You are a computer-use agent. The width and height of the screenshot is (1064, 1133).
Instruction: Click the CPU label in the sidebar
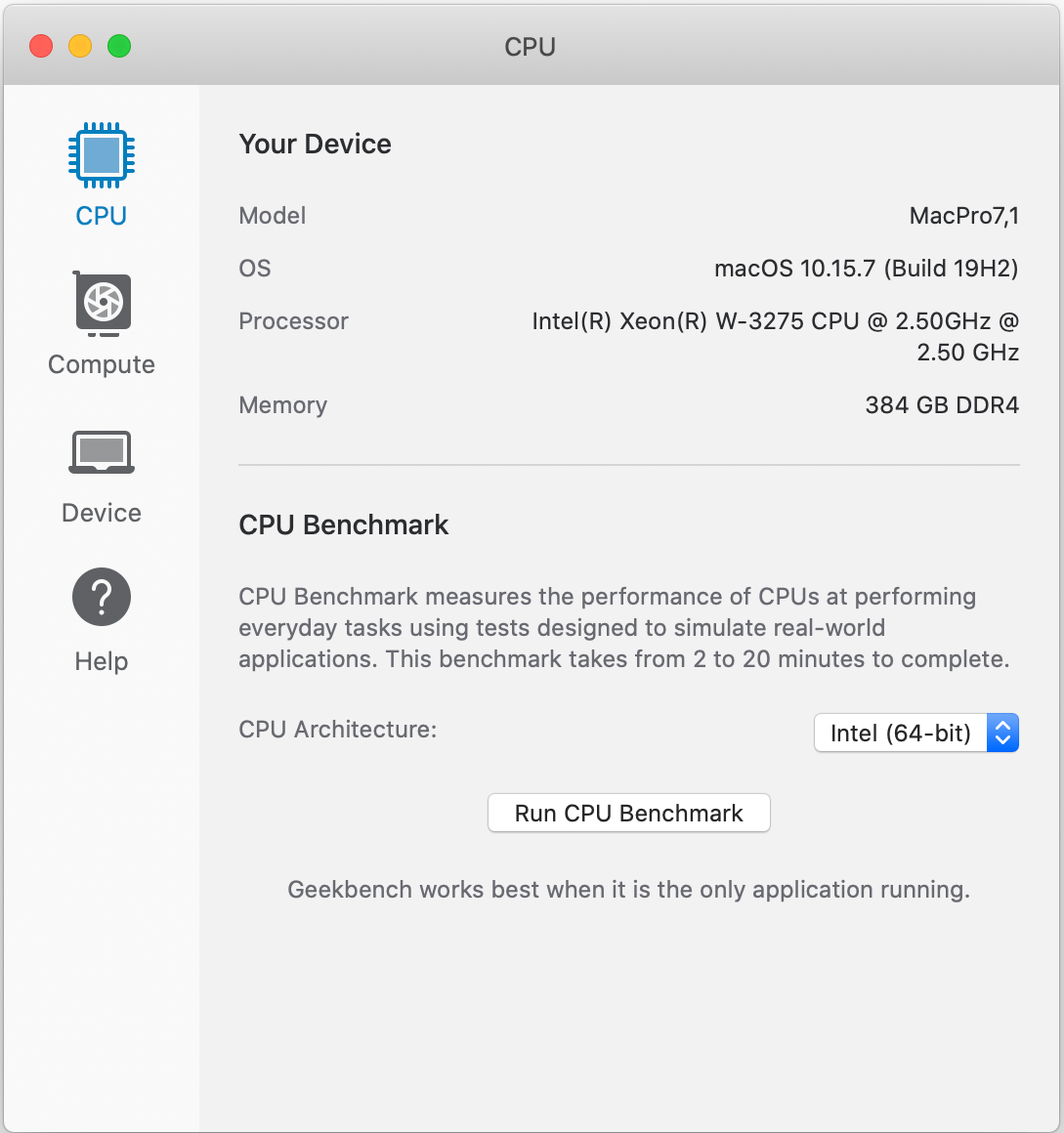[x=102, y=216]
